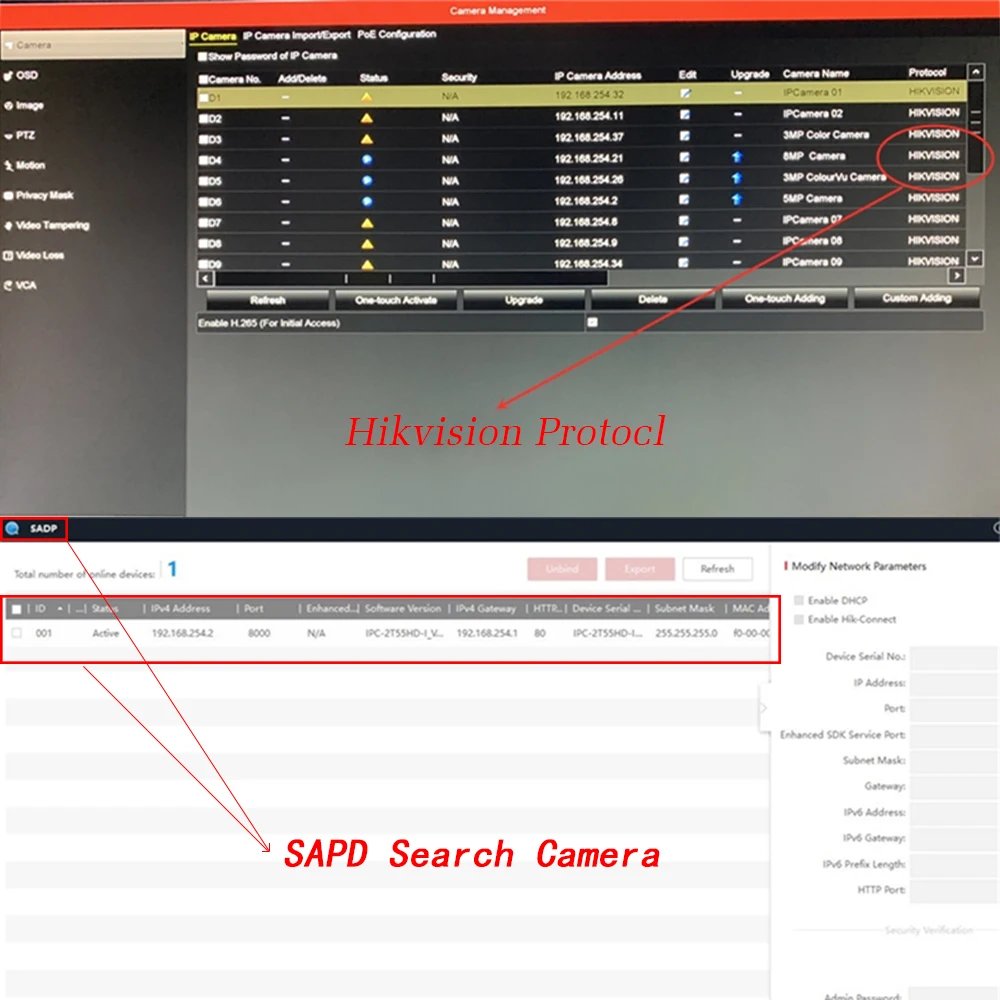This screenshot has height=1000, width=1000.
Task: Toggle Enable DHCP checkbox in SADP
Action: point(798,600)
